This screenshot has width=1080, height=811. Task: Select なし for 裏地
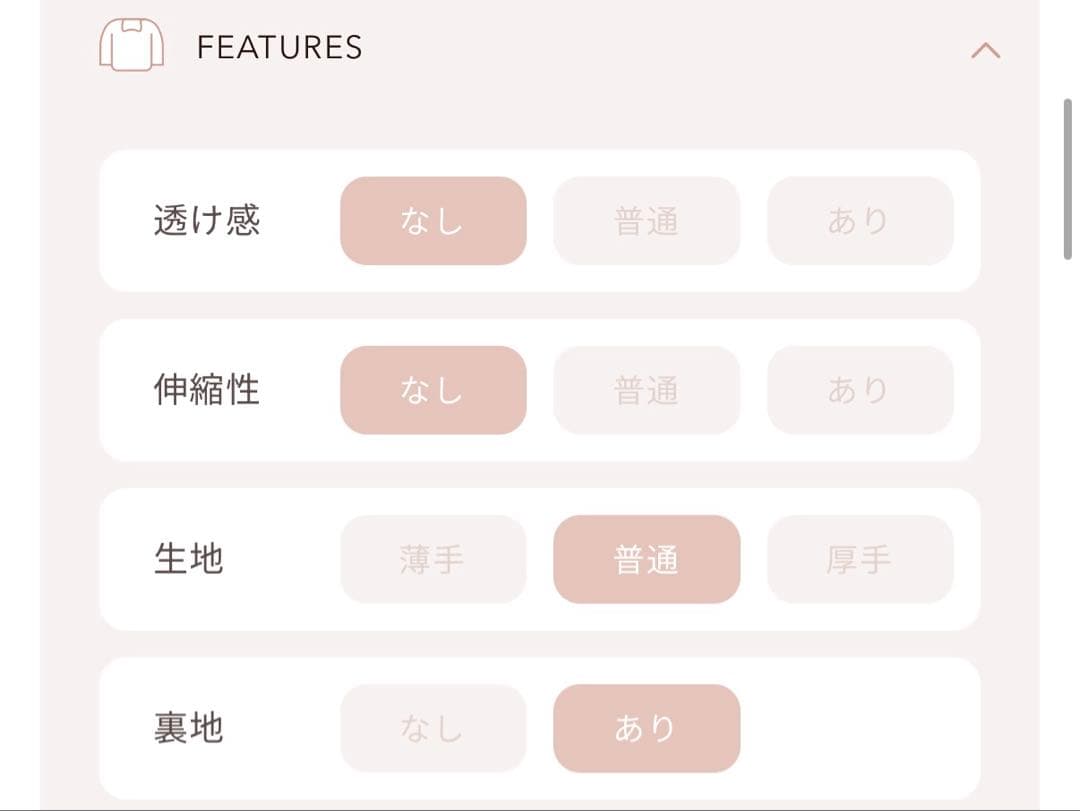[433, 728]
